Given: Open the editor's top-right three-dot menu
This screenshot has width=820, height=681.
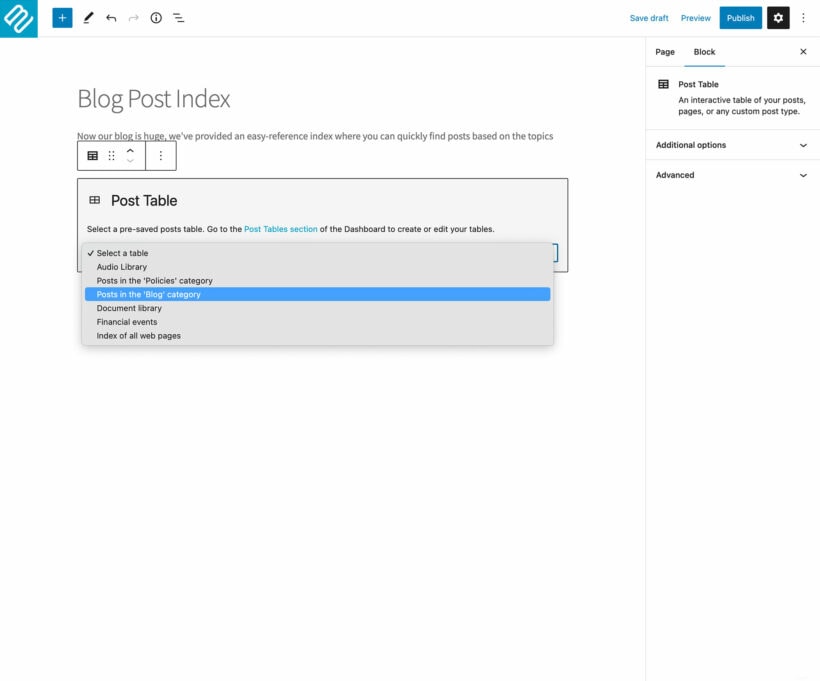Looking at the screenshot, I should click(804, 17).
